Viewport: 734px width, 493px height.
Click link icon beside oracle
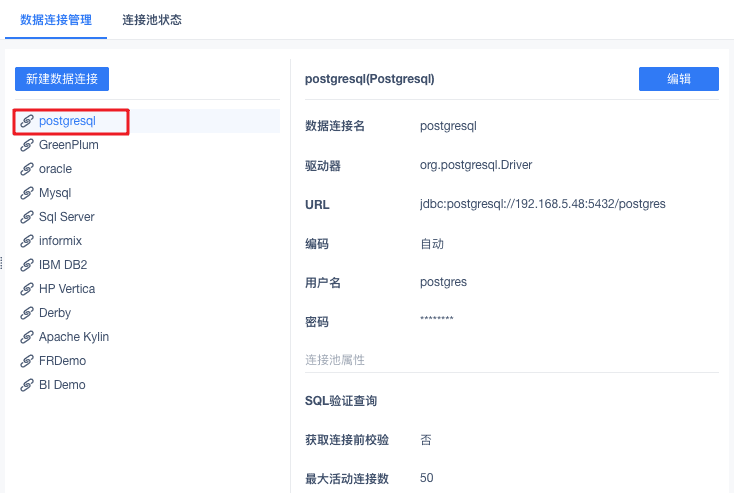tap(27, 169)
